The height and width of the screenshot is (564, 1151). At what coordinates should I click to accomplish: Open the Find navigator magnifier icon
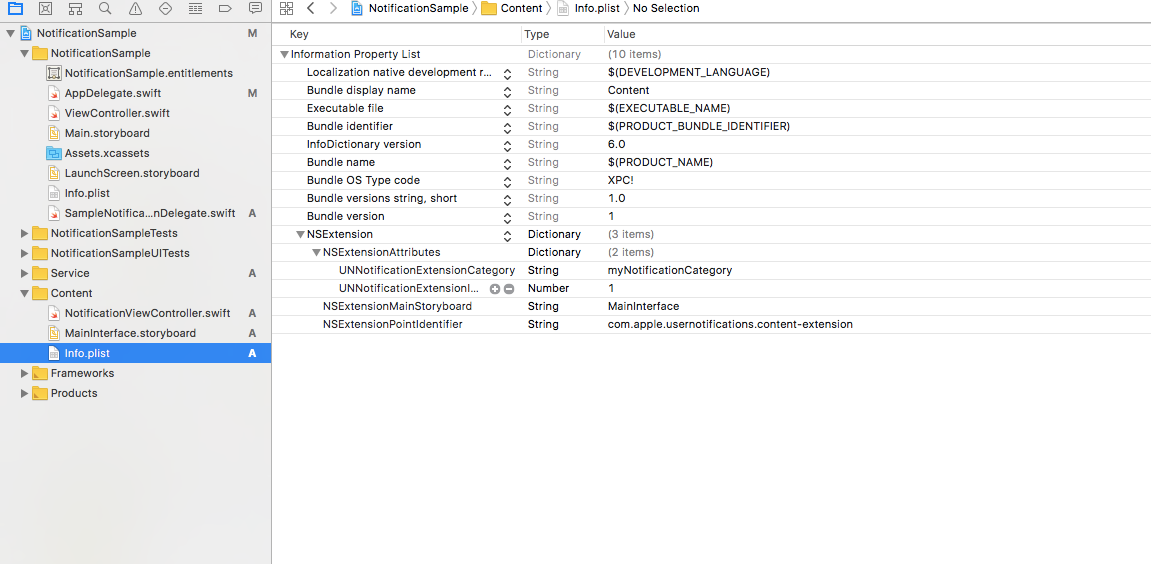(105, 9)
